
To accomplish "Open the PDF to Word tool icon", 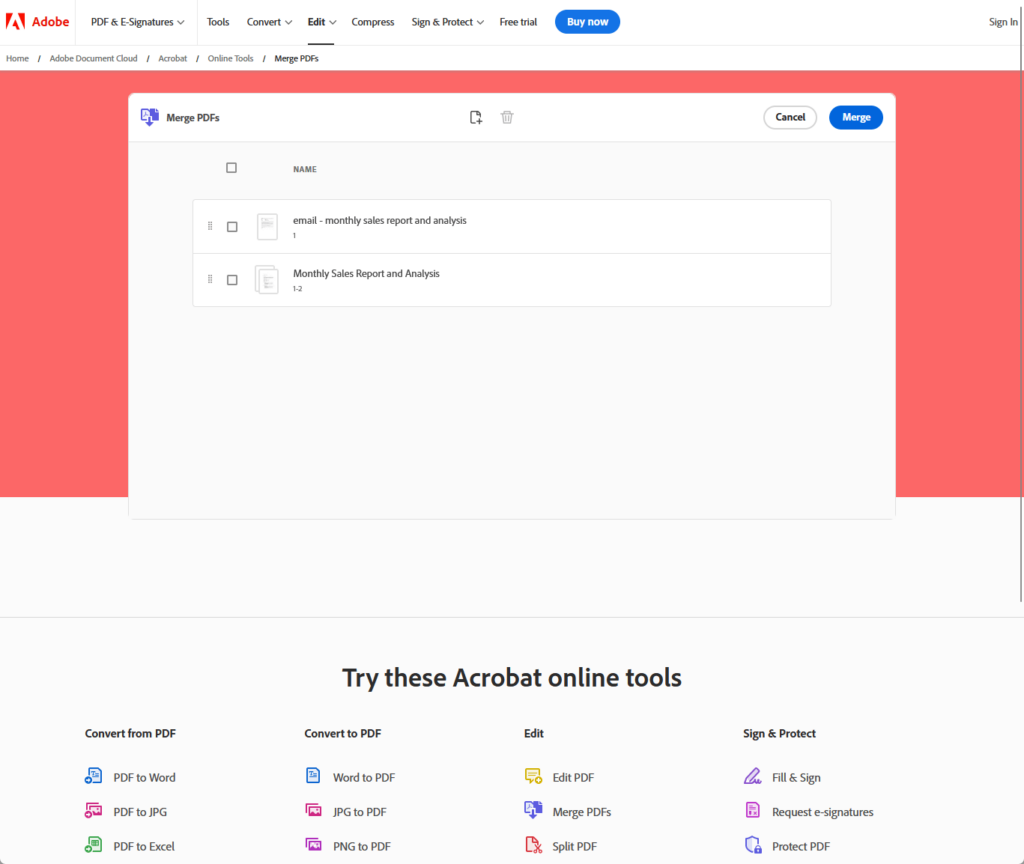I will [93, 776].
